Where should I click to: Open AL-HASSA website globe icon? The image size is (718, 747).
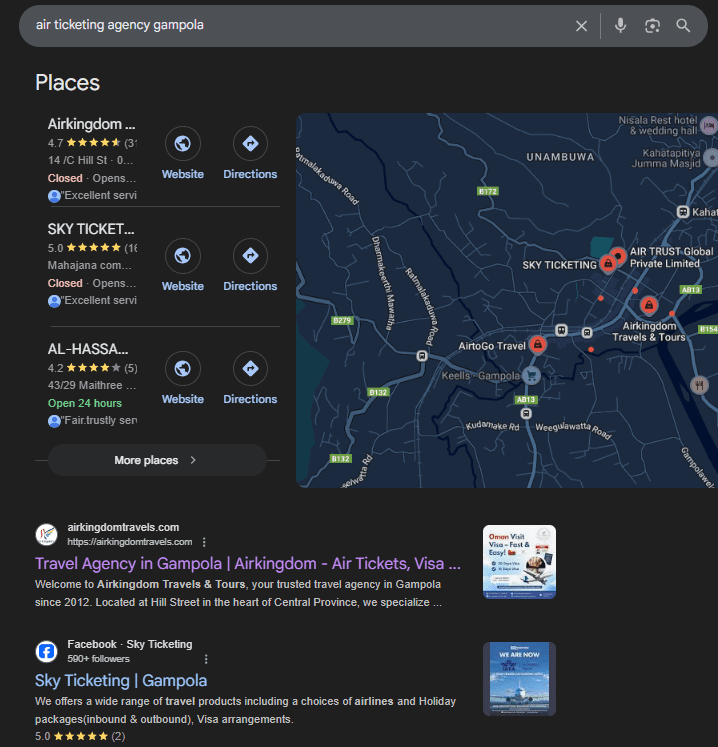pos(182,369)
